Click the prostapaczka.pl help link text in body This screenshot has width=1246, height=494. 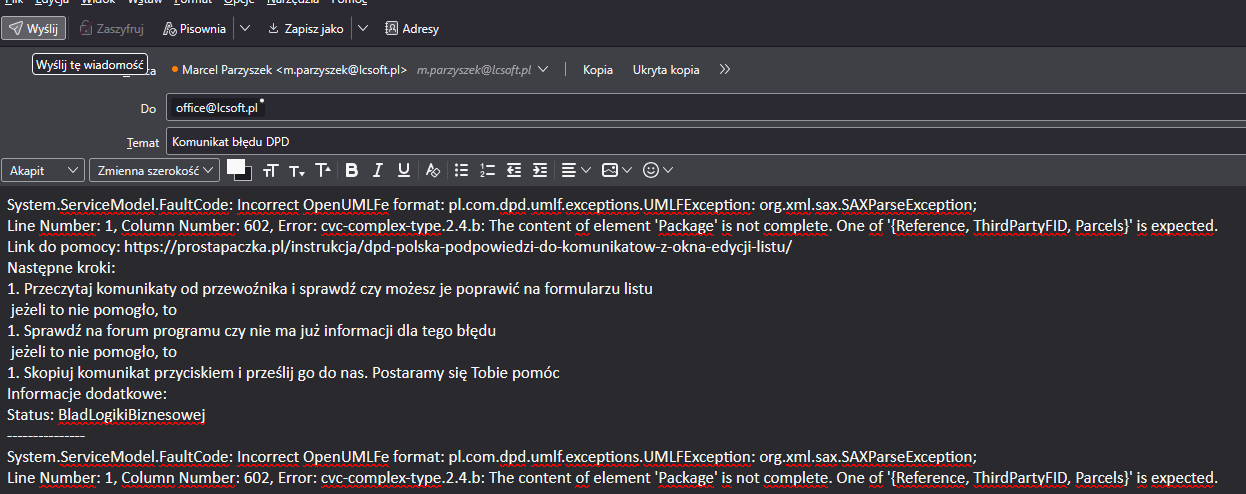(x=457, y=246)
